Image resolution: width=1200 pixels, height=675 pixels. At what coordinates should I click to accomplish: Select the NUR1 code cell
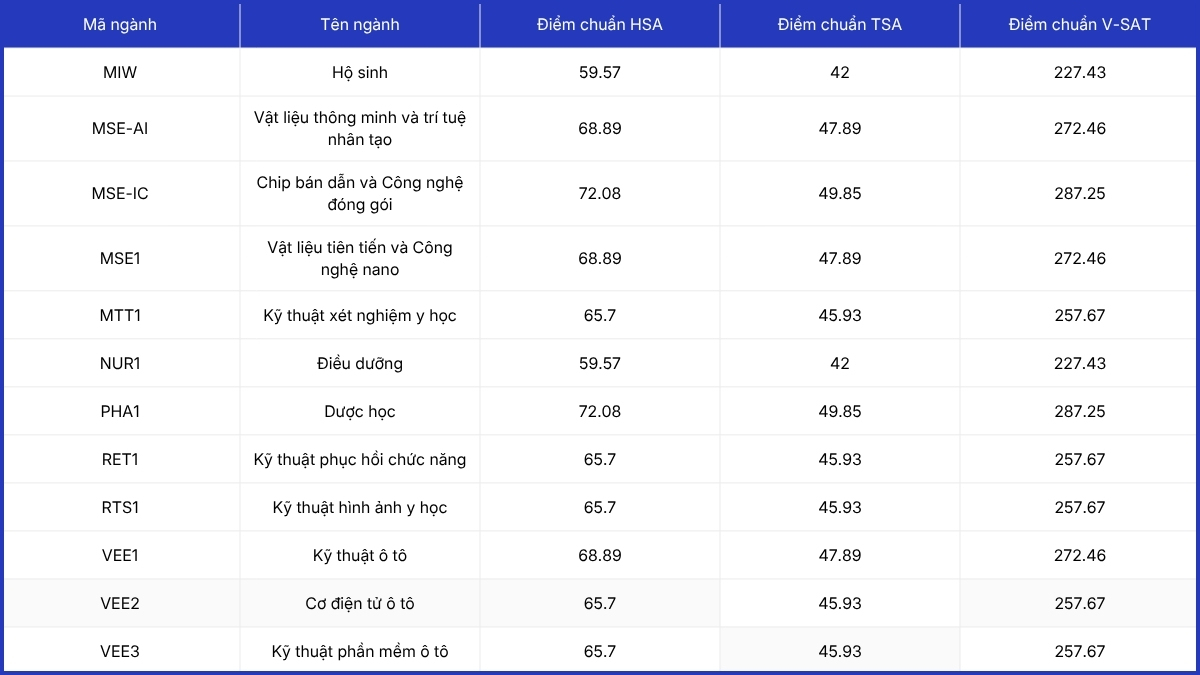(x=120, y=363)
